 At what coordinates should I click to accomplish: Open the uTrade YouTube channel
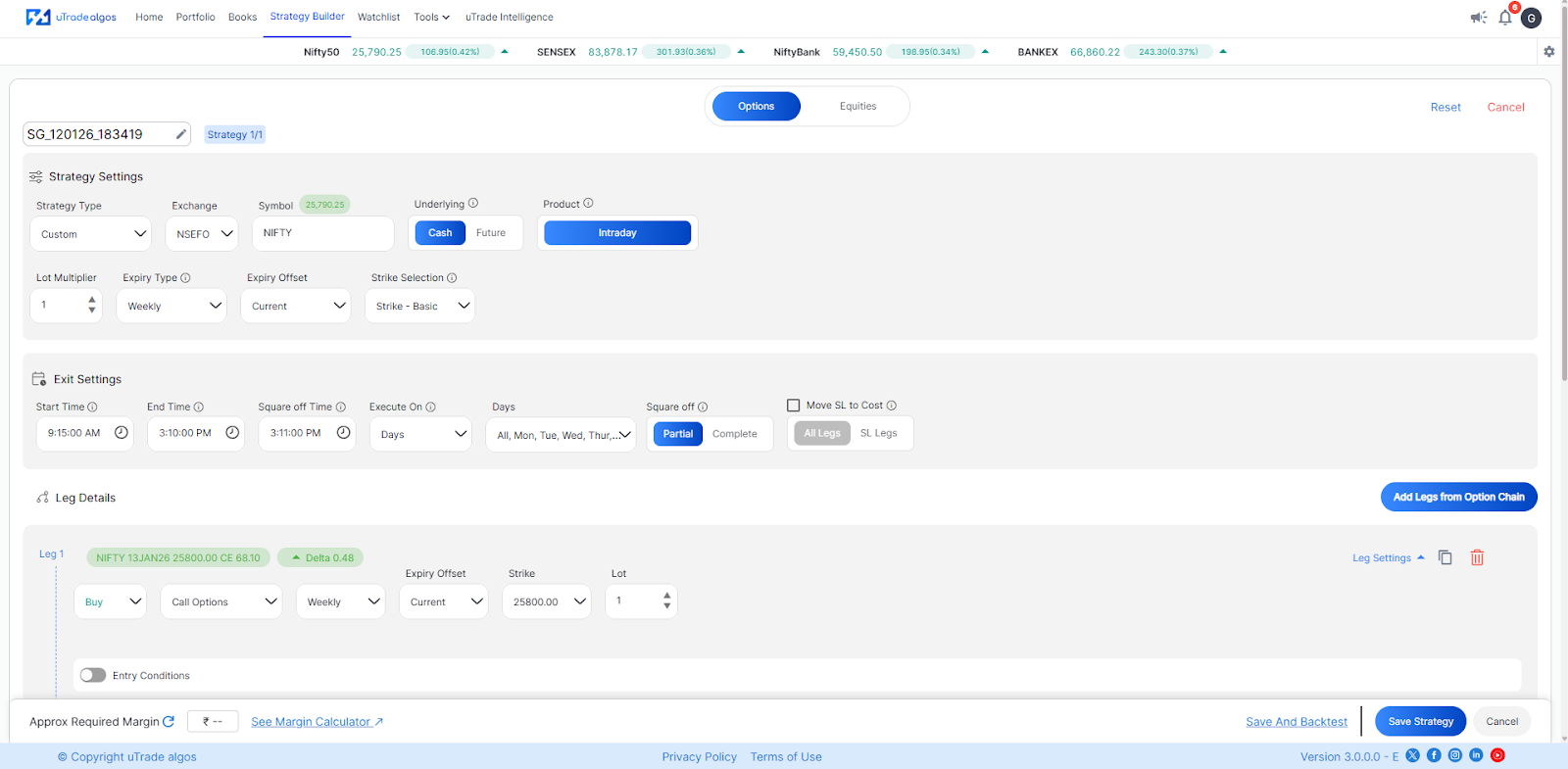[1497, 755]
